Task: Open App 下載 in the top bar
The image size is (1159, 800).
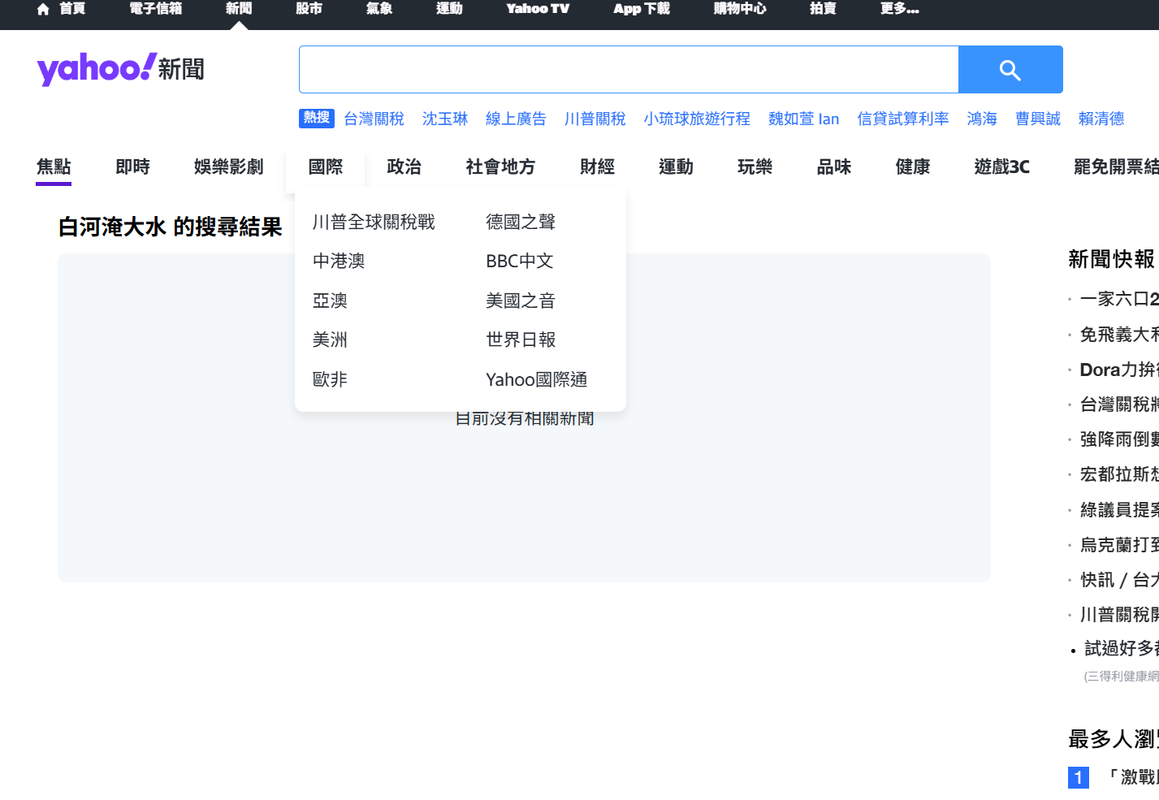Action: coord(642,9)
